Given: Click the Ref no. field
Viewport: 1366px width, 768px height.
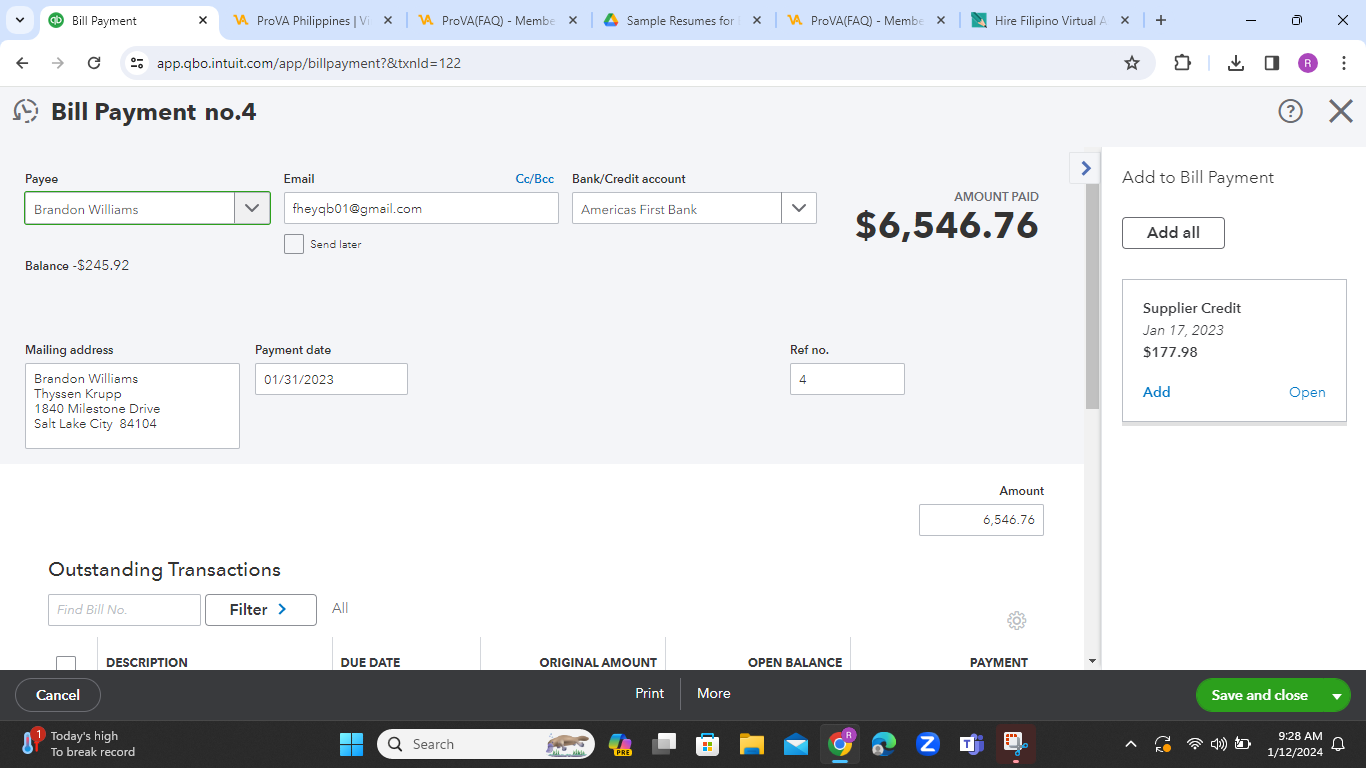Looking at the screenshot, I should pos(847,379).
